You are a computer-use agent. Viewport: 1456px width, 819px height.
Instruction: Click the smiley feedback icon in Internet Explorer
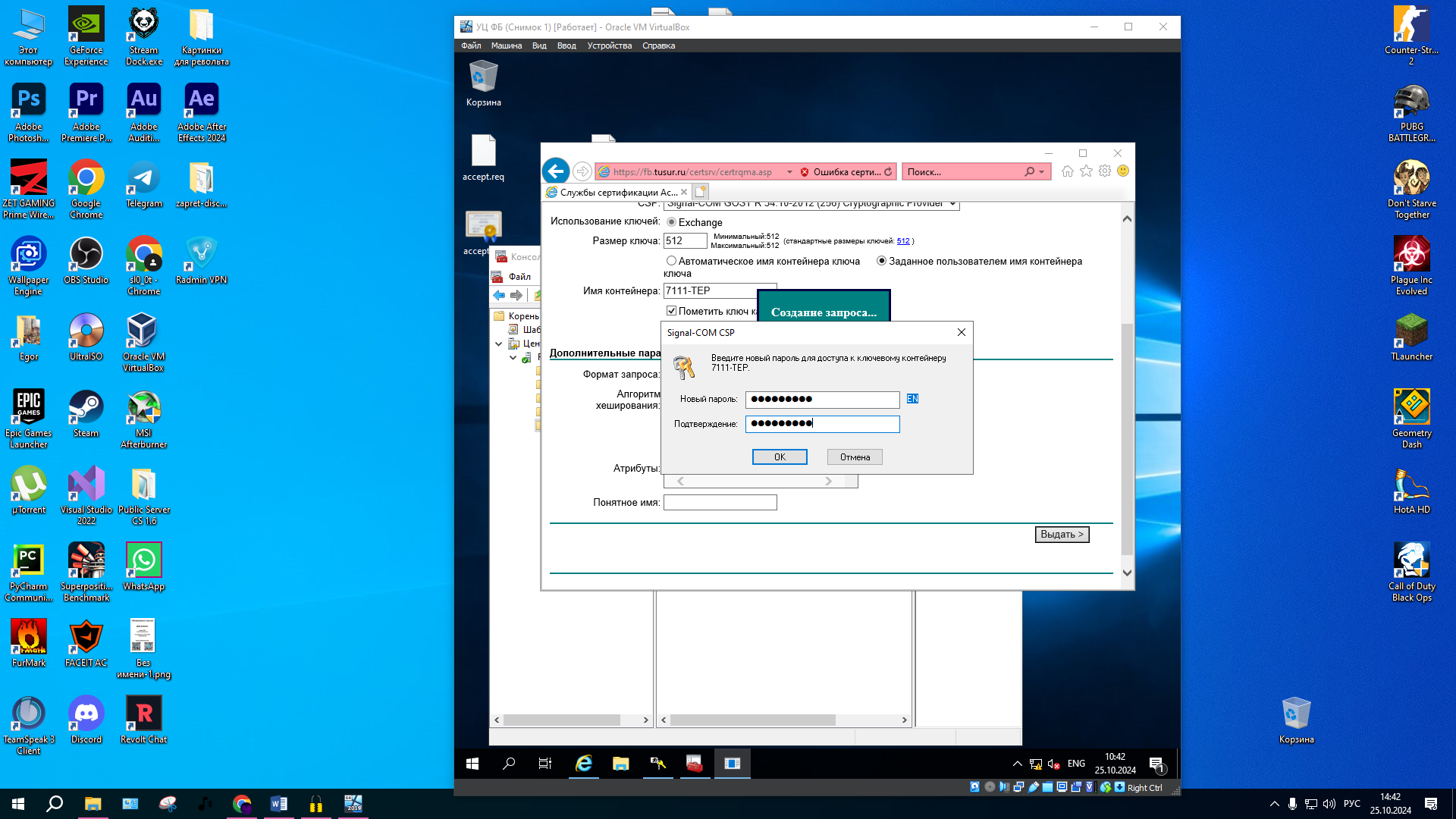tap(1123, 171)
